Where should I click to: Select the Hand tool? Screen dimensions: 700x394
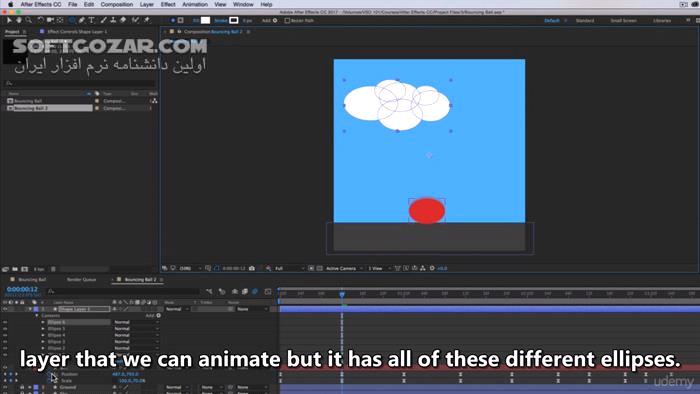pyautogui.click(x=19, y=20)
